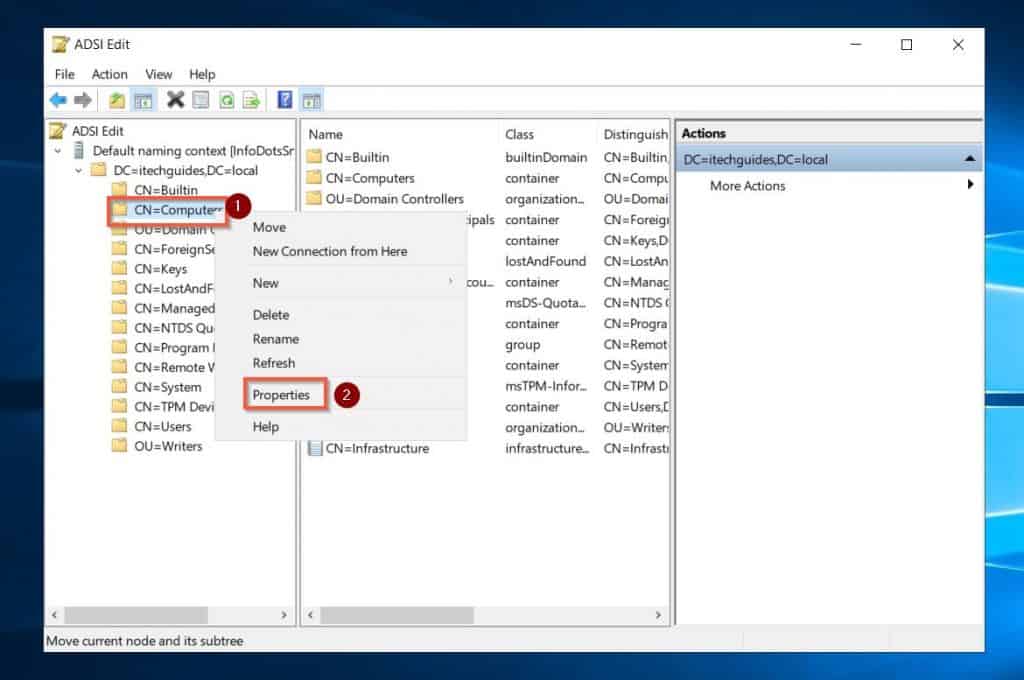
Task: Click the Forward arrow toolbar icon
Action: (83, 100)
